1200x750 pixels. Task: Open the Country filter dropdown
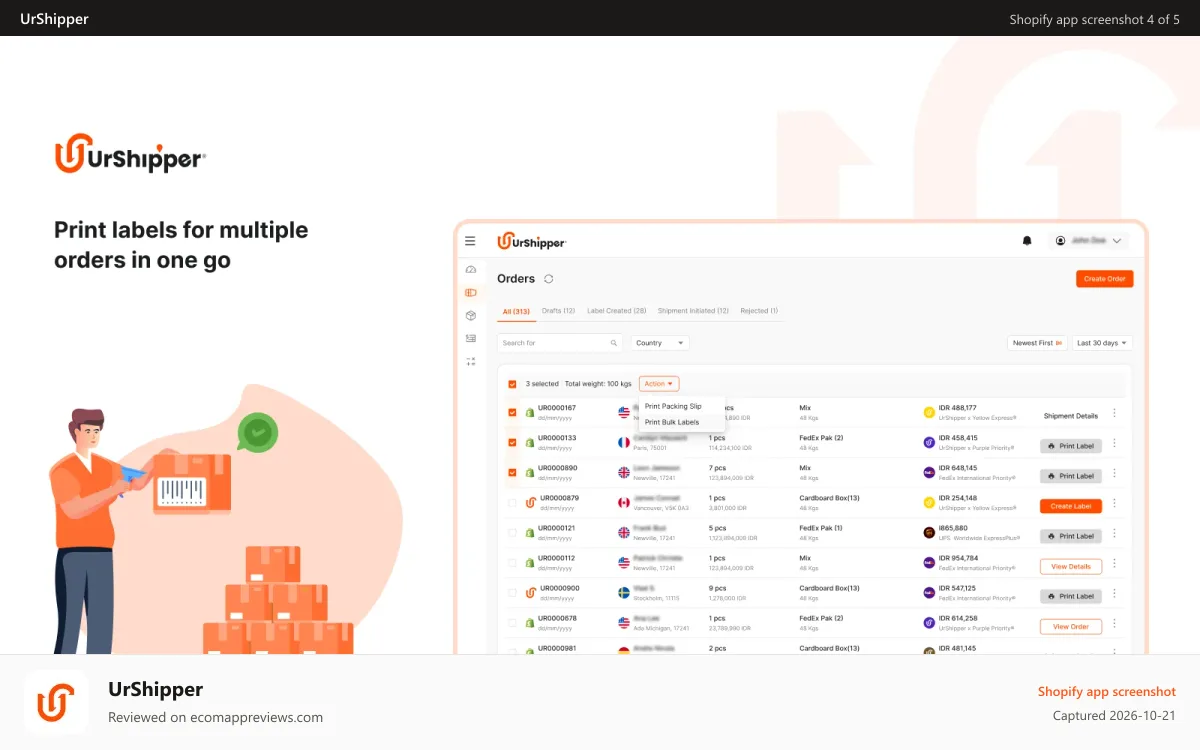[660, 343]
